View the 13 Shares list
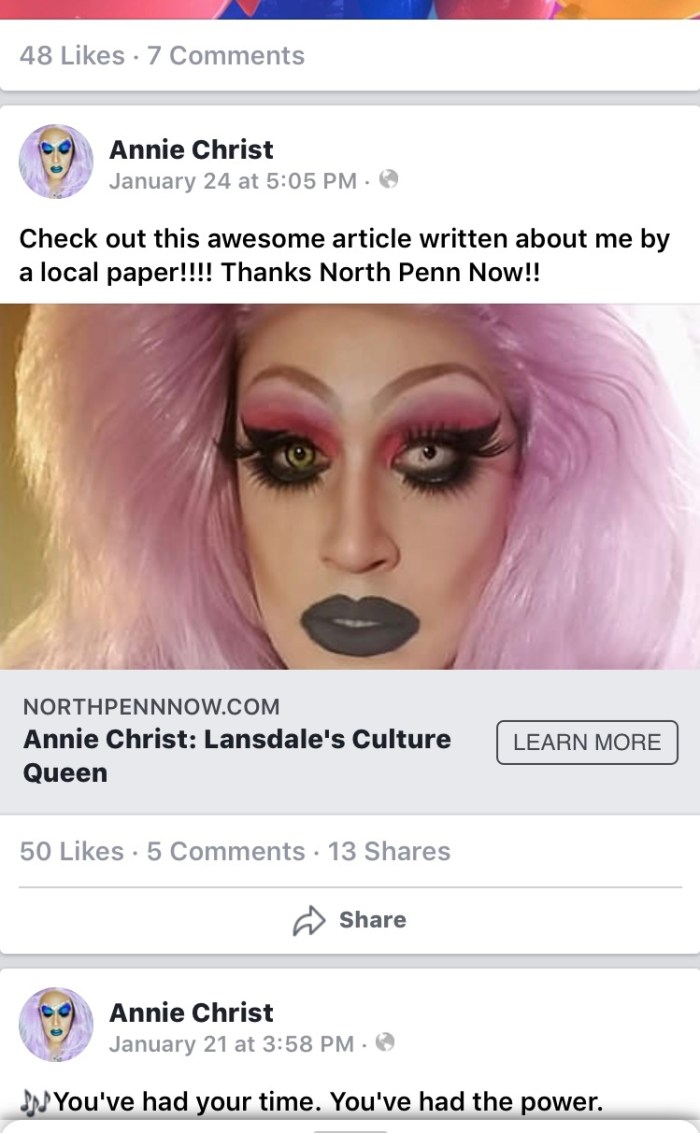 389,851
